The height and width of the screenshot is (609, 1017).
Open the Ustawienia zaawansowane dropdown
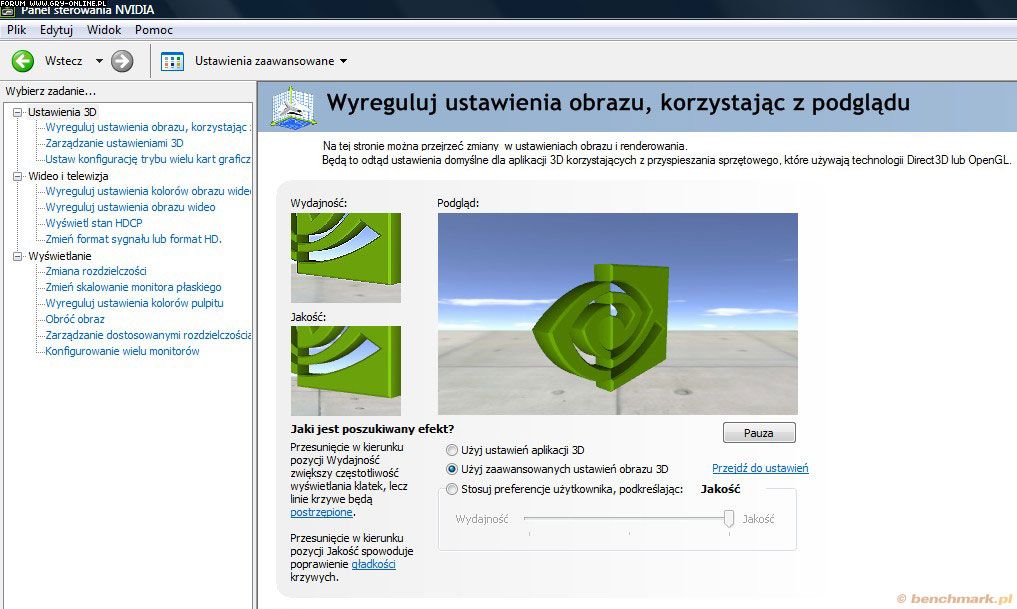343,61
